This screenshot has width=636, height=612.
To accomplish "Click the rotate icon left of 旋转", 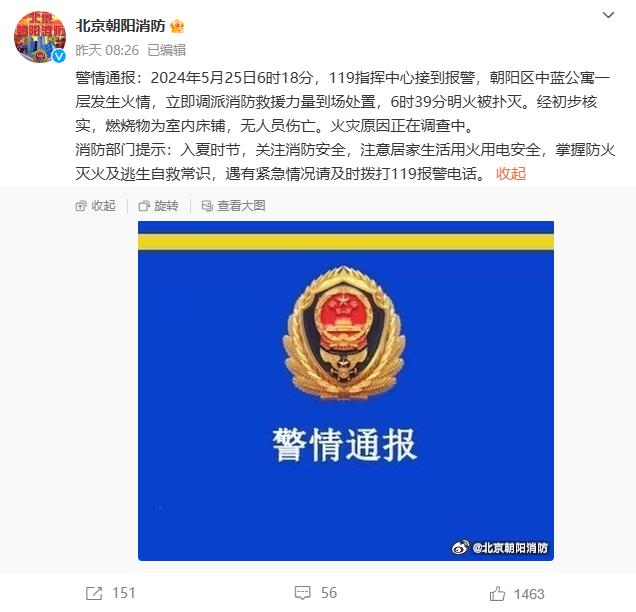I will (x=144, y=206).
